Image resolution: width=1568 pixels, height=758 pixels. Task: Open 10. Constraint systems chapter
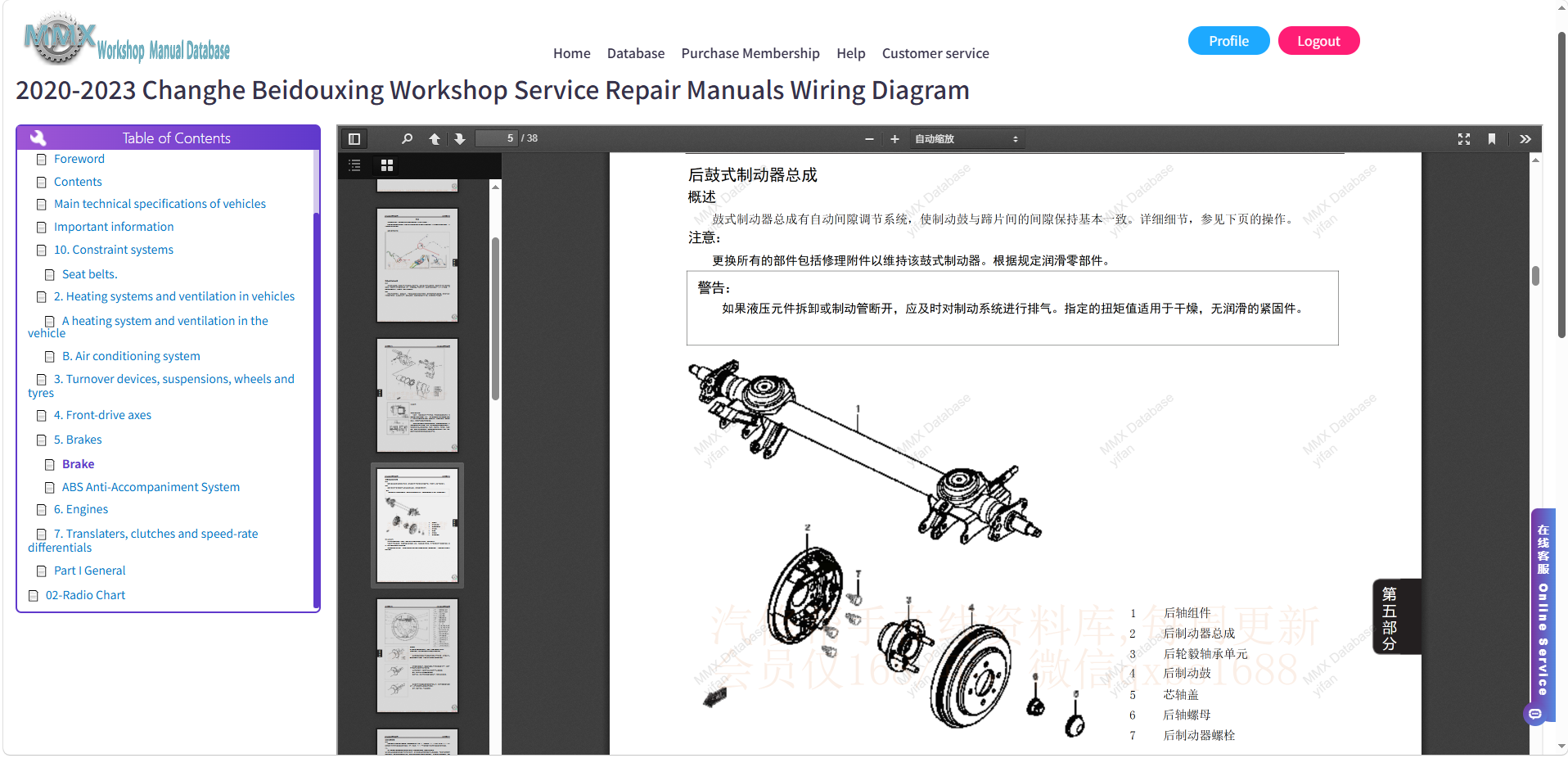tap(114, 250)
